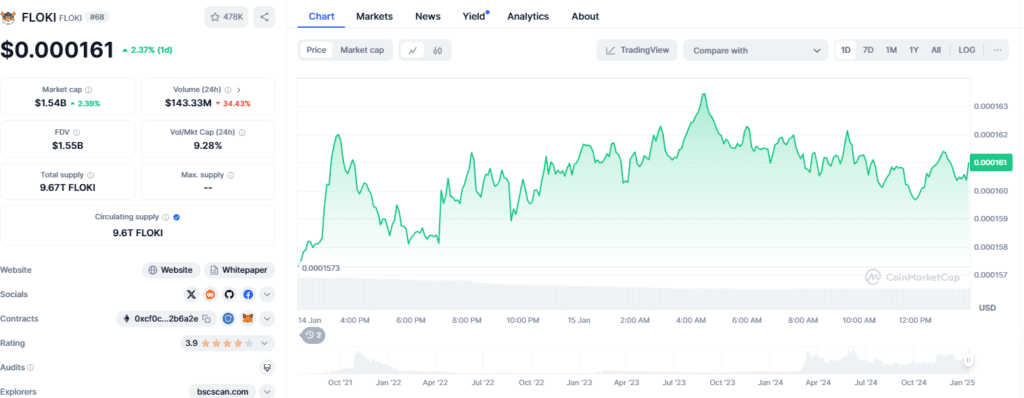Click the 2.37% (1d) price change
This screenshot has height=398, width=1024.
tap(147, 50)
